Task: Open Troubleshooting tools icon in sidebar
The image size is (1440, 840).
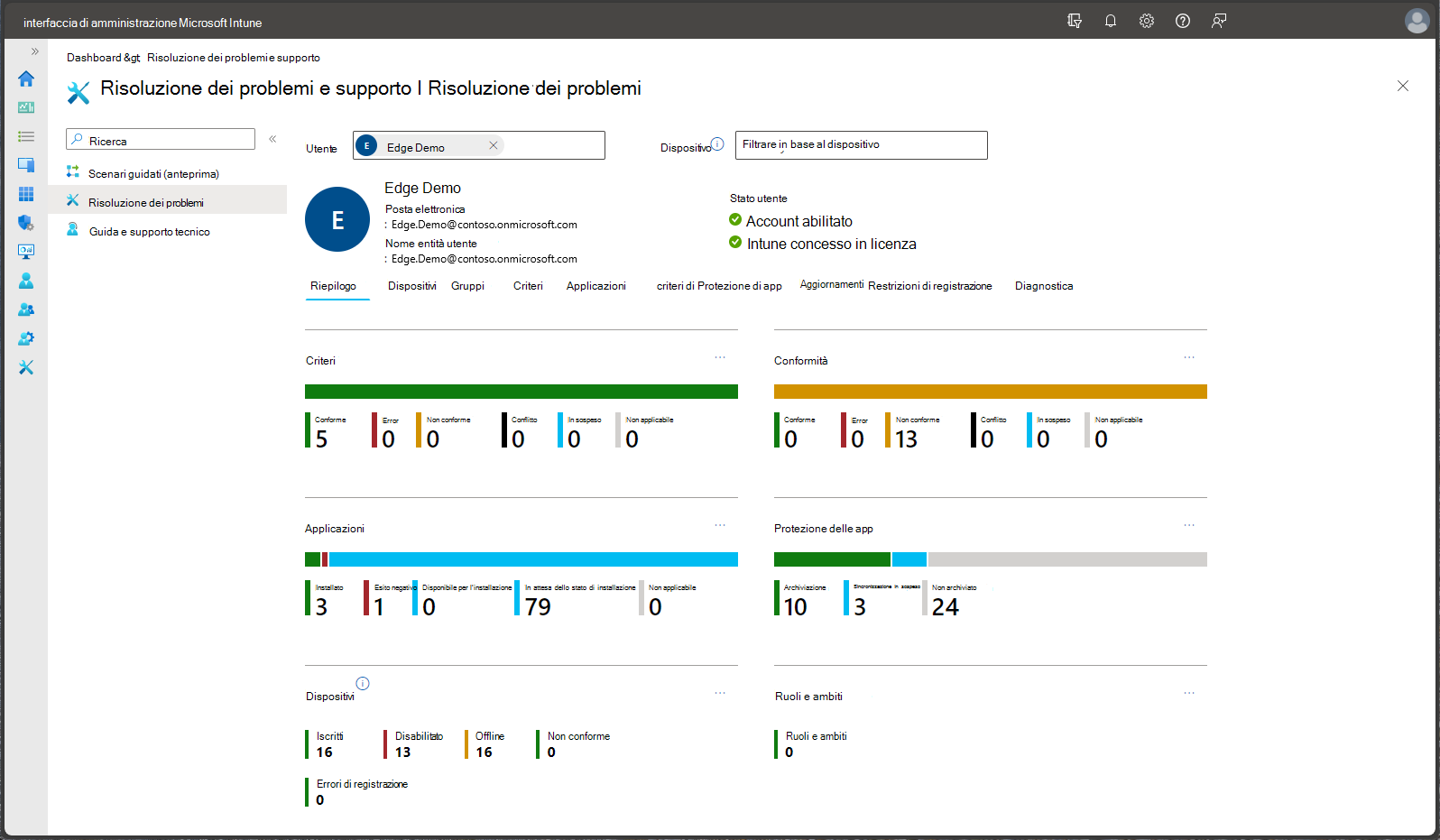Action: click(26, 367)
